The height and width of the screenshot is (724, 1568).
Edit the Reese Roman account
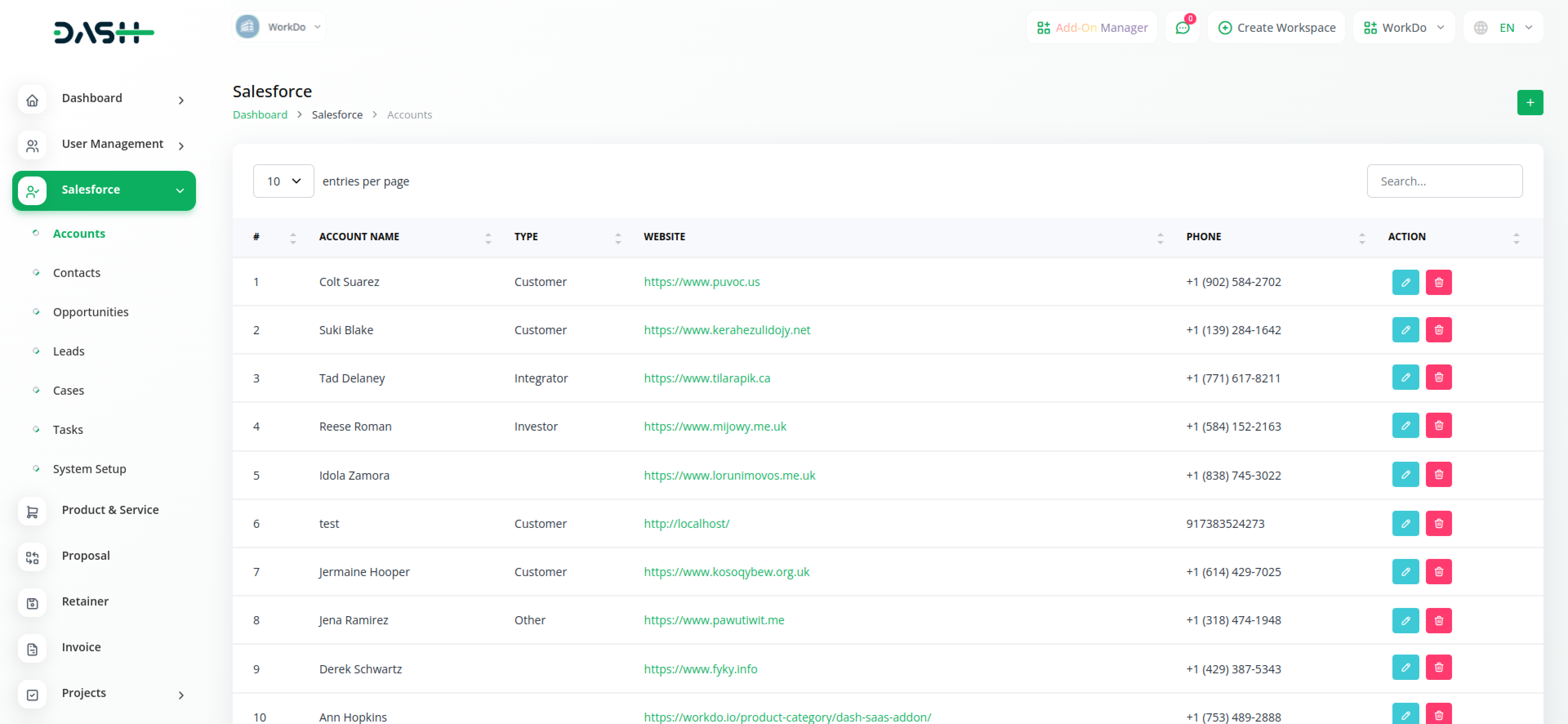1405,425
